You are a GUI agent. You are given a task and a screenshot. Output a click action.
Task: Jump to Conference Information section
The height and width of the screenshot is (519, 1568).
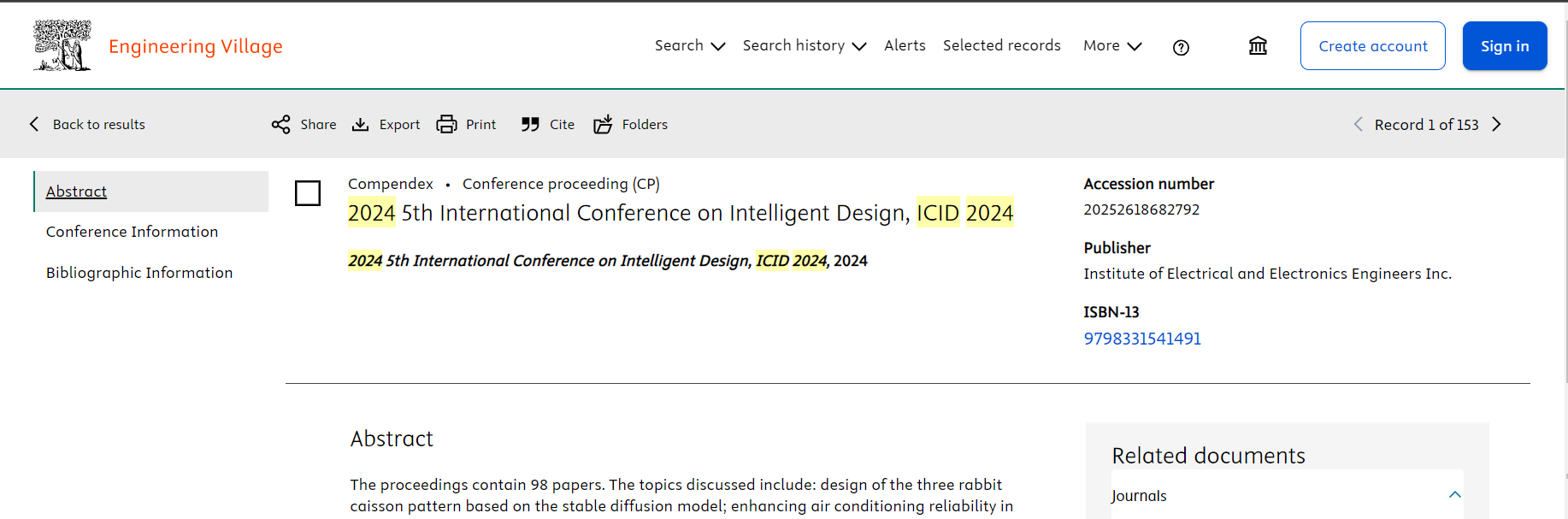pos(132,232)
